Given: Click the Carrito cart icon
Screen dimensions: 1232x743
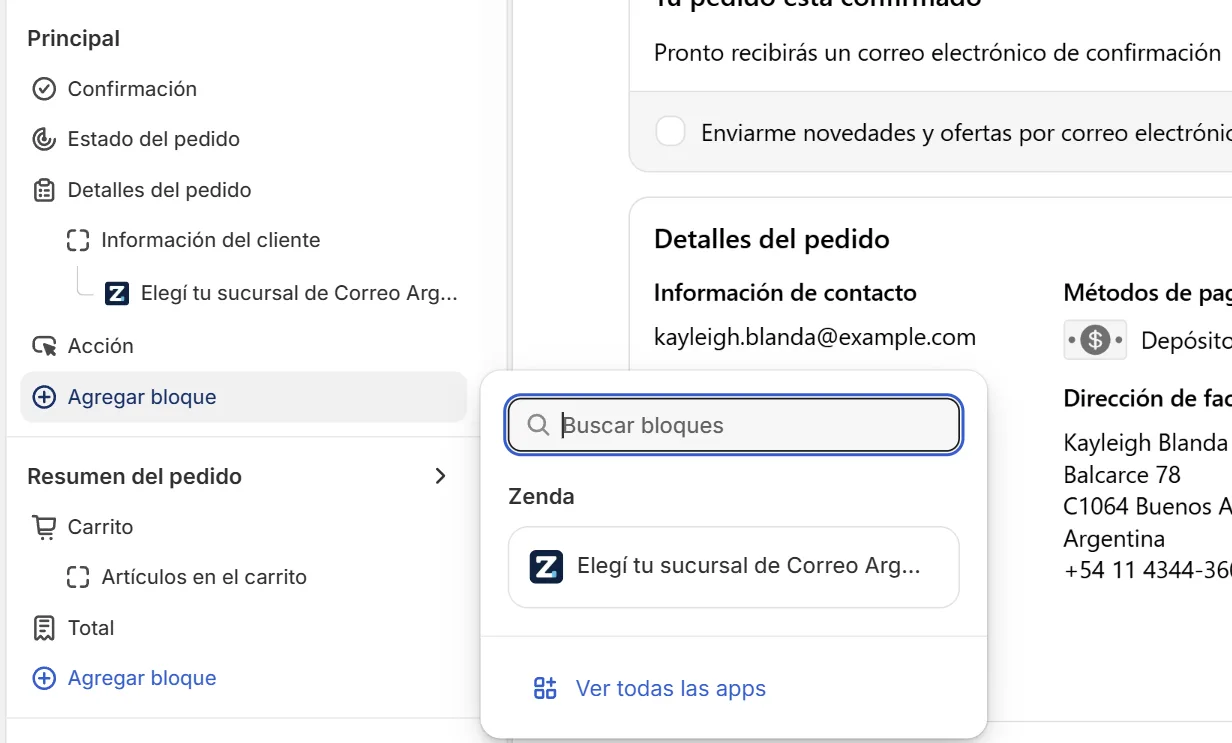Looking at the screenshot, I should pos(44,527).
